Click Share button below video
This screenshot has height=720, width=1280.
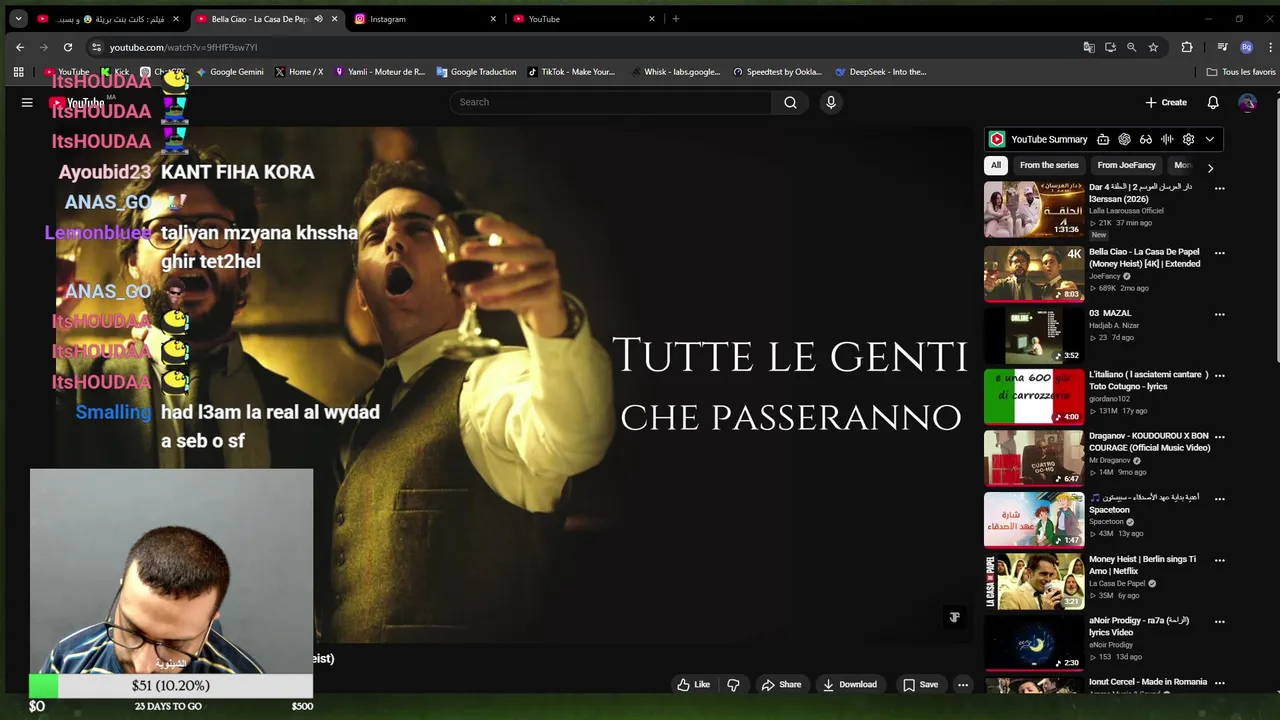click(x=781, y=685)
